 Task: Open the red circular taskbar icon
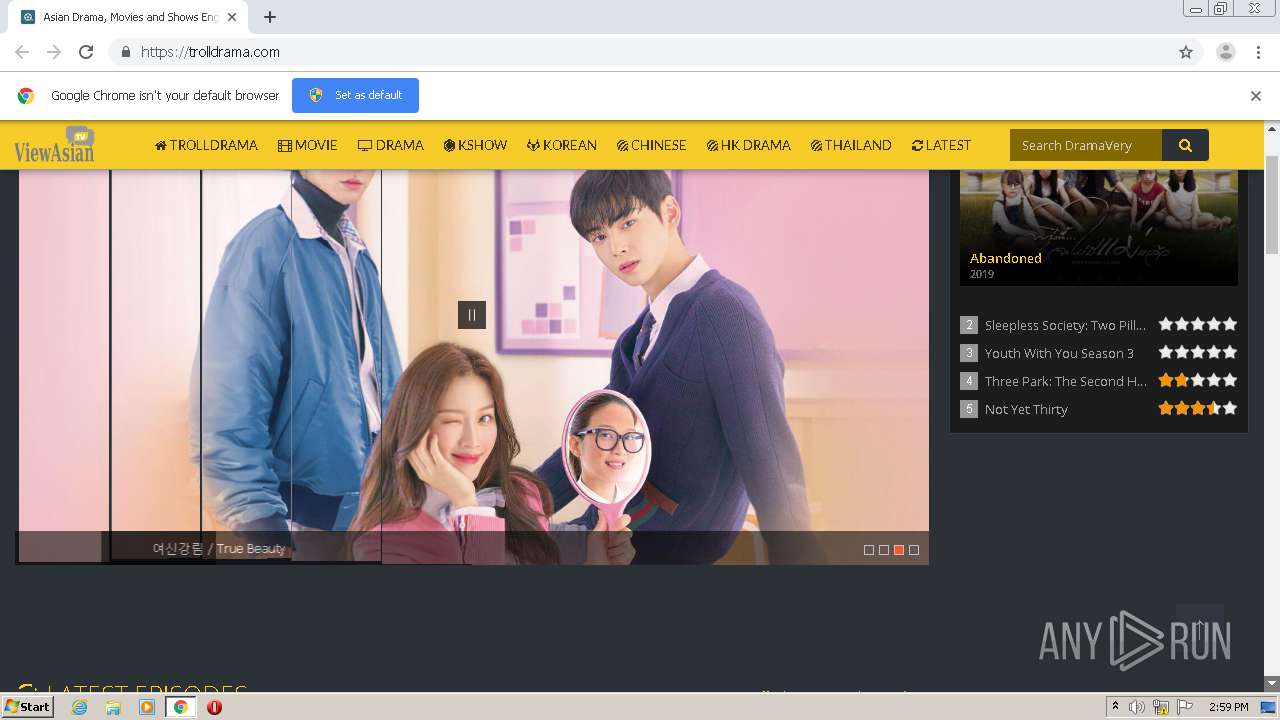point(214,707)
